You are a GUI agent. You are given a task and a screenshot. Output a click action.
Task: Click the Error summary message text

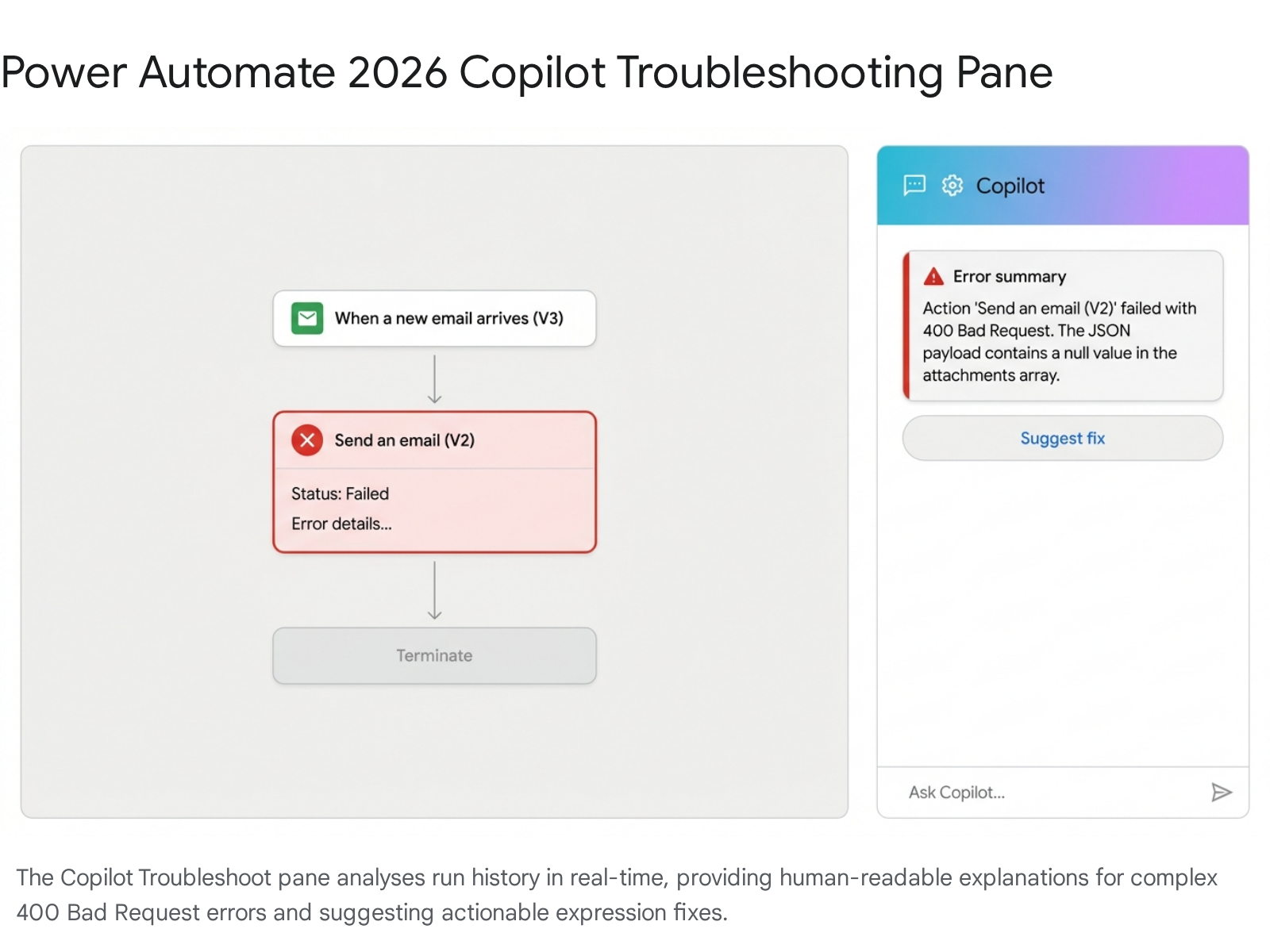[x=1058, y=342]
